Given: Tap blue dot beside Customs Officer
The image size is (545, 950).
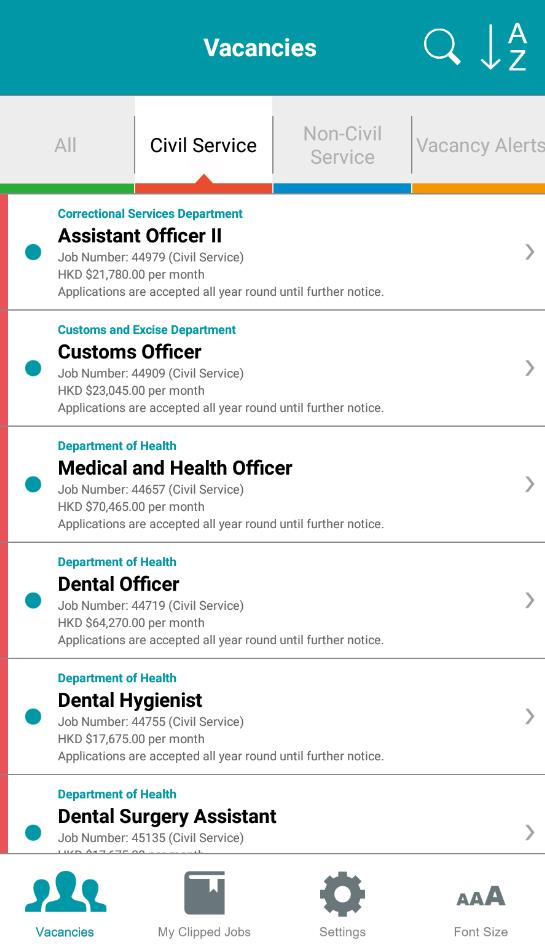Looking at the screenshot, I should (x=33, y=368).
